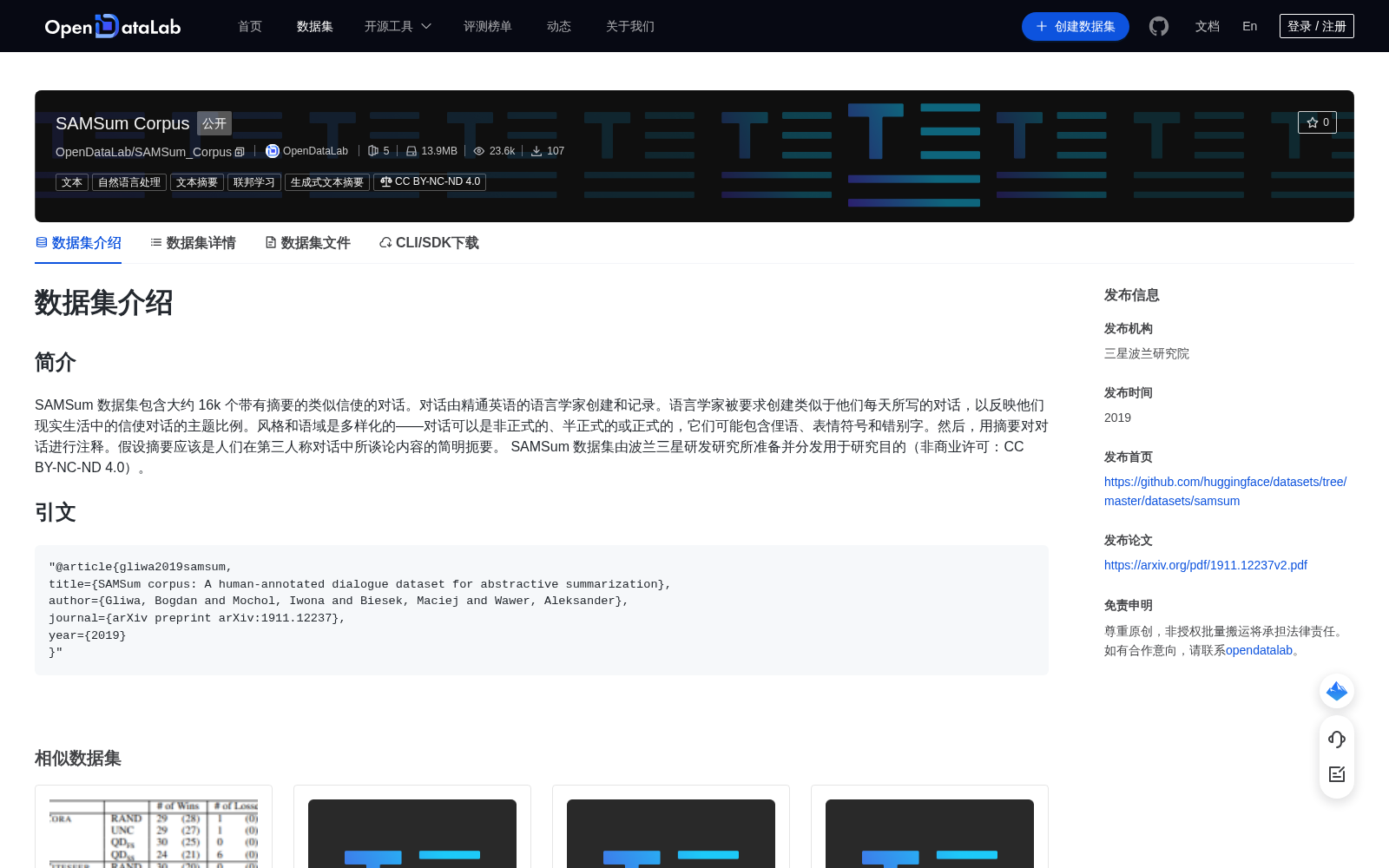Open 数据集 navigation item
Screen dimensions: 1389x868
click(x=315, y=26)
